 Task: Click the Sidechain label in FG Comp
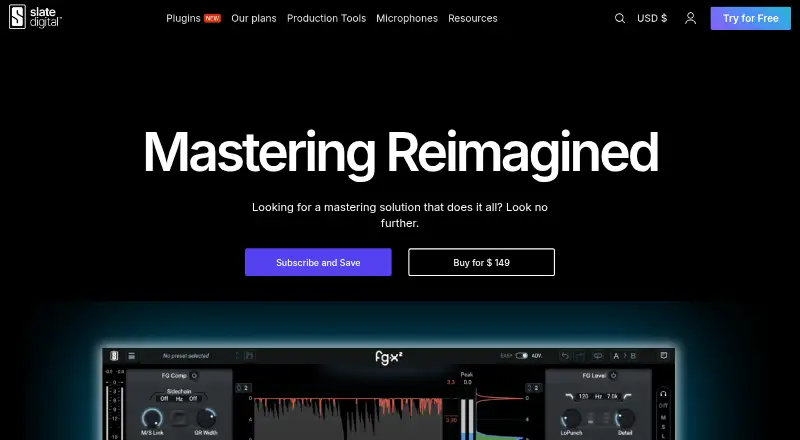179,391
